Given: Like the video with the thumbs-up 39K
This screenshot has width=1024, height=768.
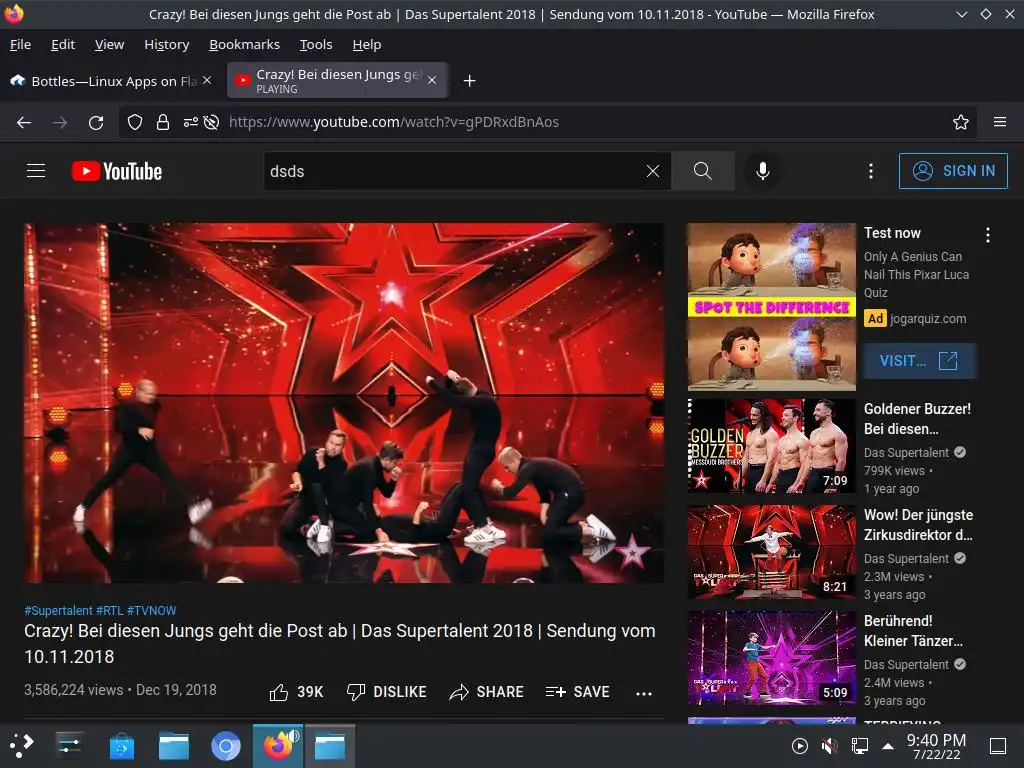Looking at the screenshot, I should coord(296,692).
